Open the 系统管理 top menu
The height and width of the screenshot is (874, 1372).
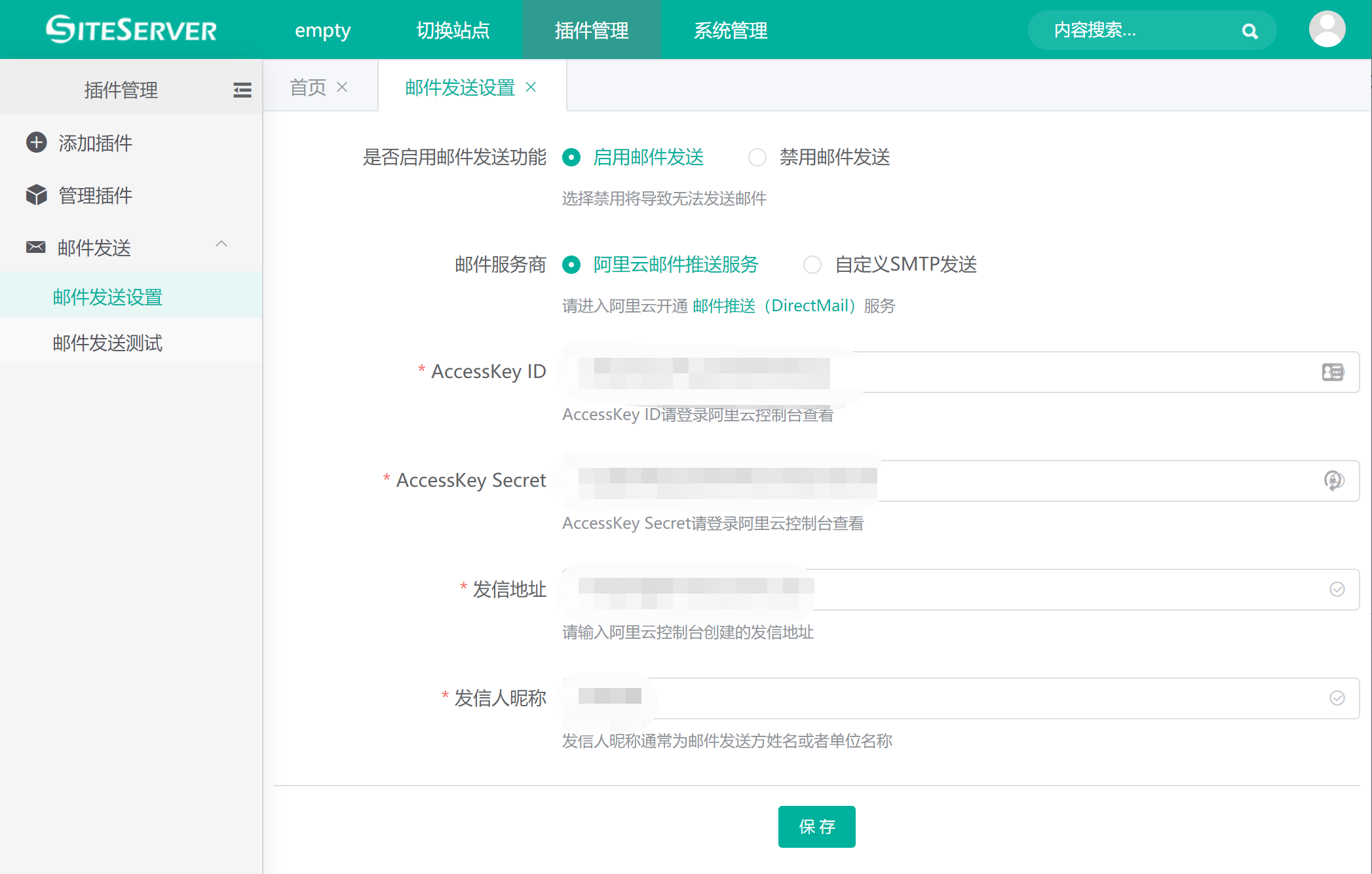[731, 30]
